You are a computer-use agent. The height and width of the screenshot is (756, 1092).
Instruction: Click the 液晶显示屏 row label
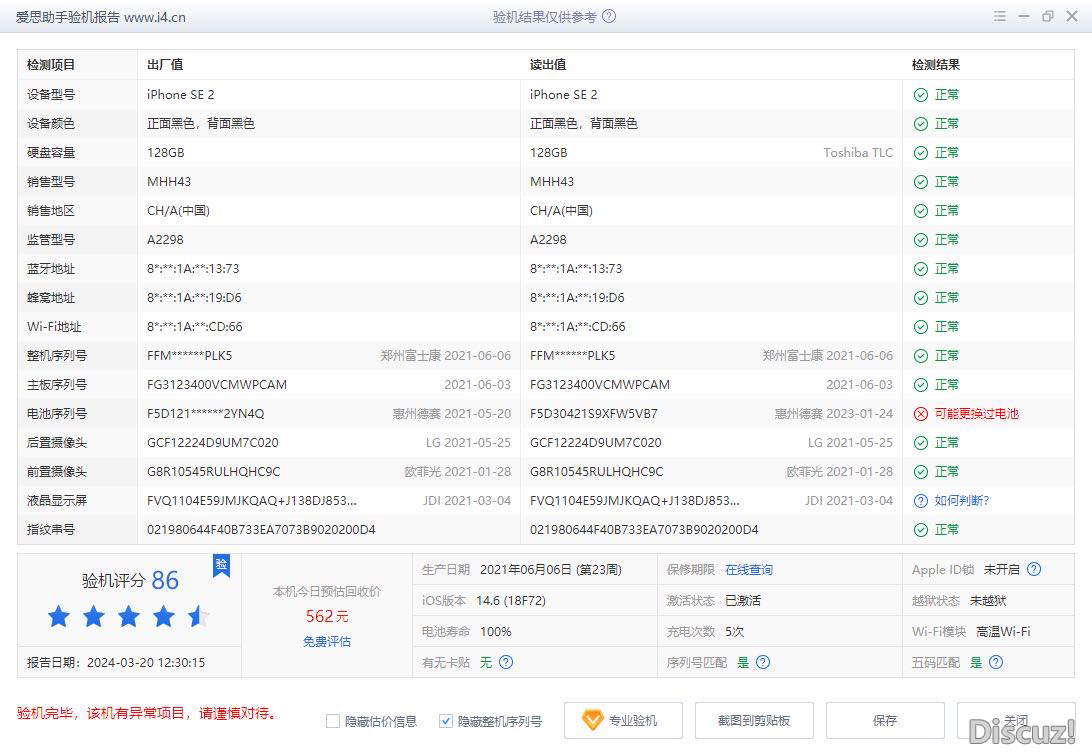coord(57,501)
